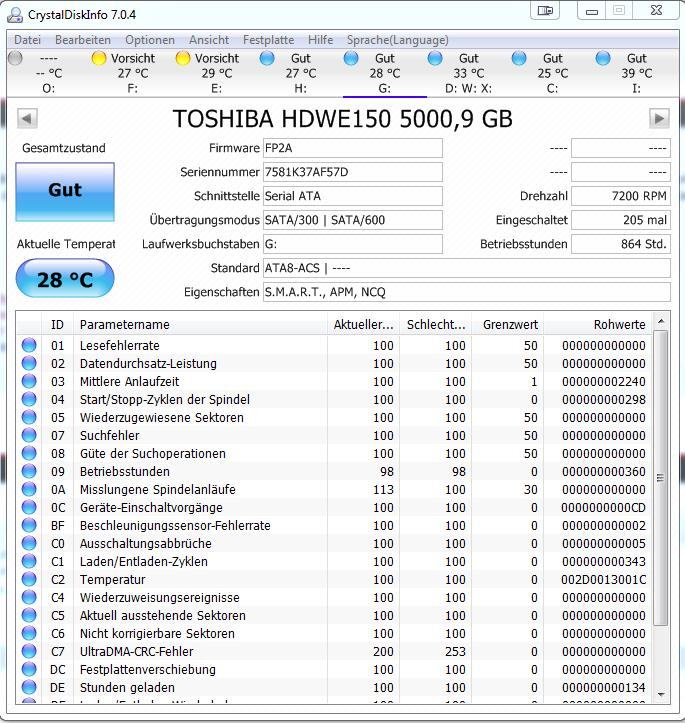Viewport: 685px width, 723px height.
Task: Click the SMART list scrollbar thumb
Action: (661, 478)
